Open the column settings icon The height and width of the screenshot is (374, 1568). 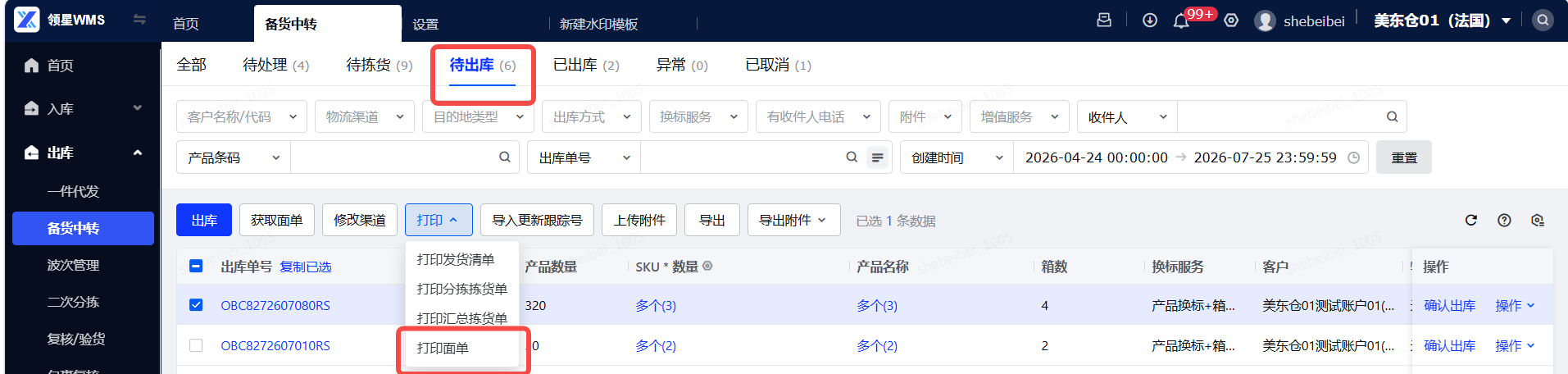(x=1537, y=220)
